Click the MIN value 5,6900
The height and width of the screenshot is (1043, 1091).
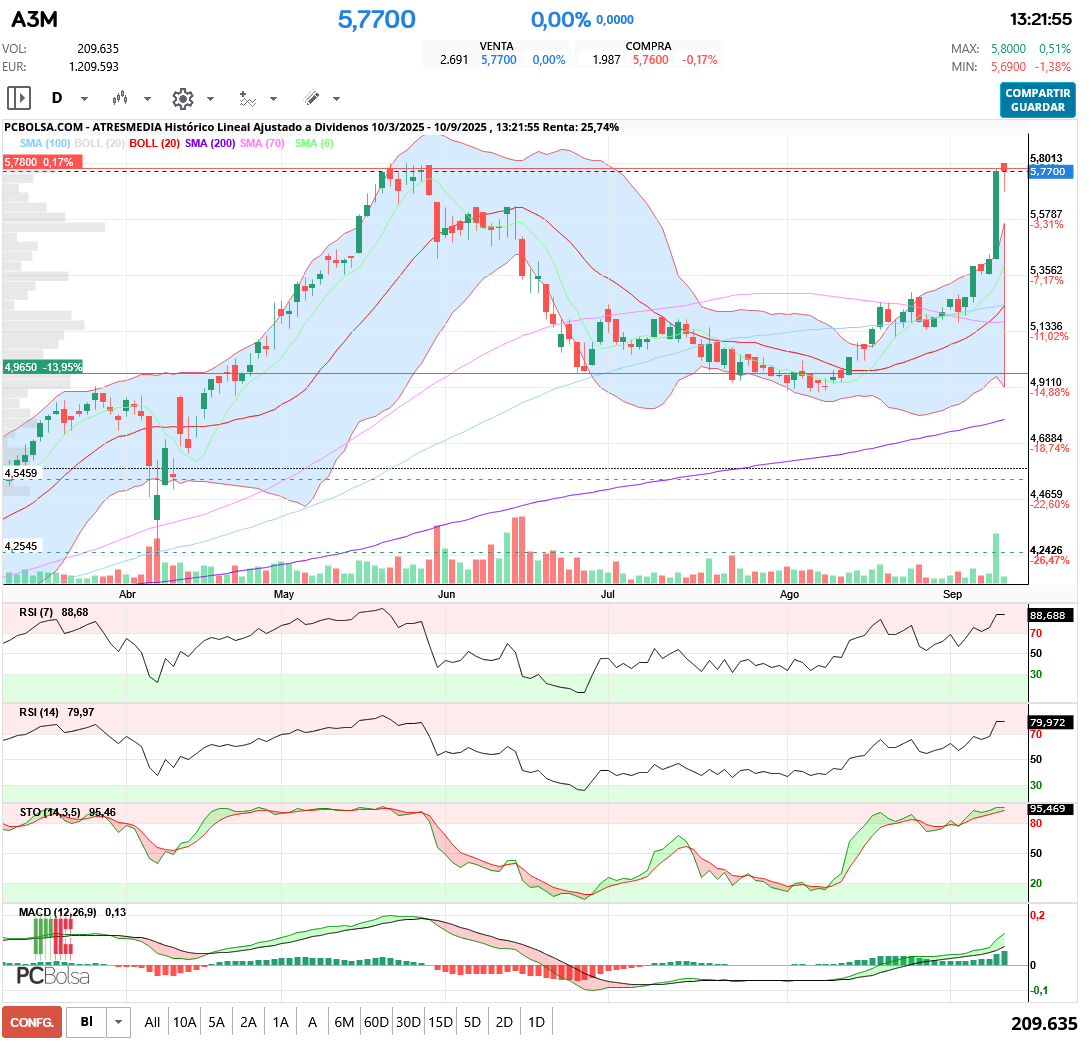coord(1008,67)
